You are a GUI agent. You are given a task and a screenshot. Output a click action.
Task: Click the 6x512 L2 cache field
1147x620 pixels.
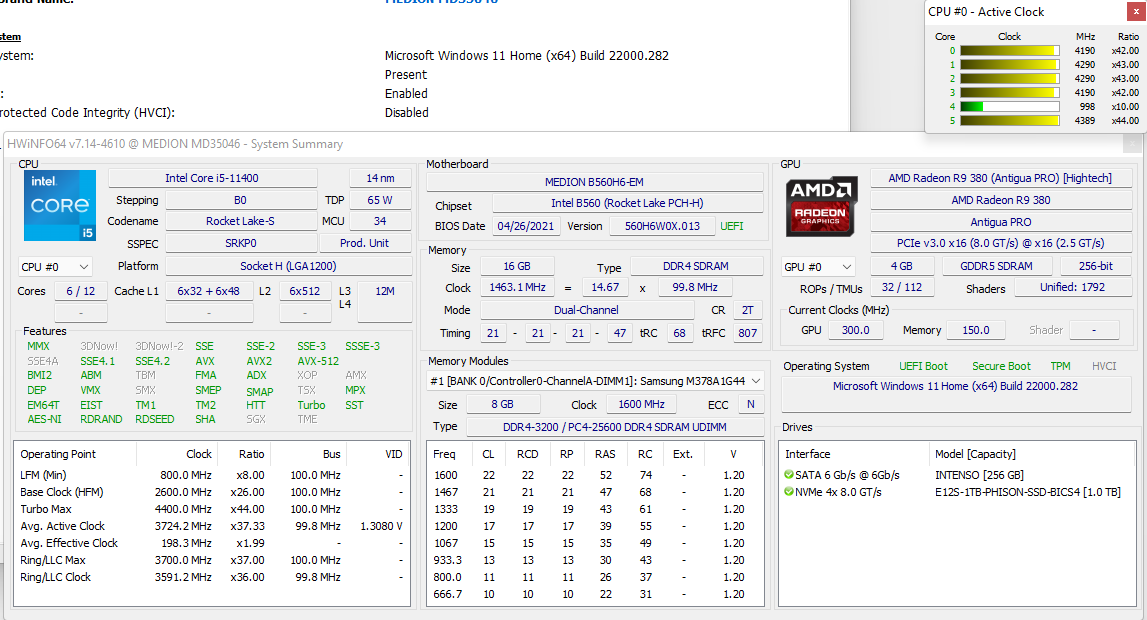point(304,291)
